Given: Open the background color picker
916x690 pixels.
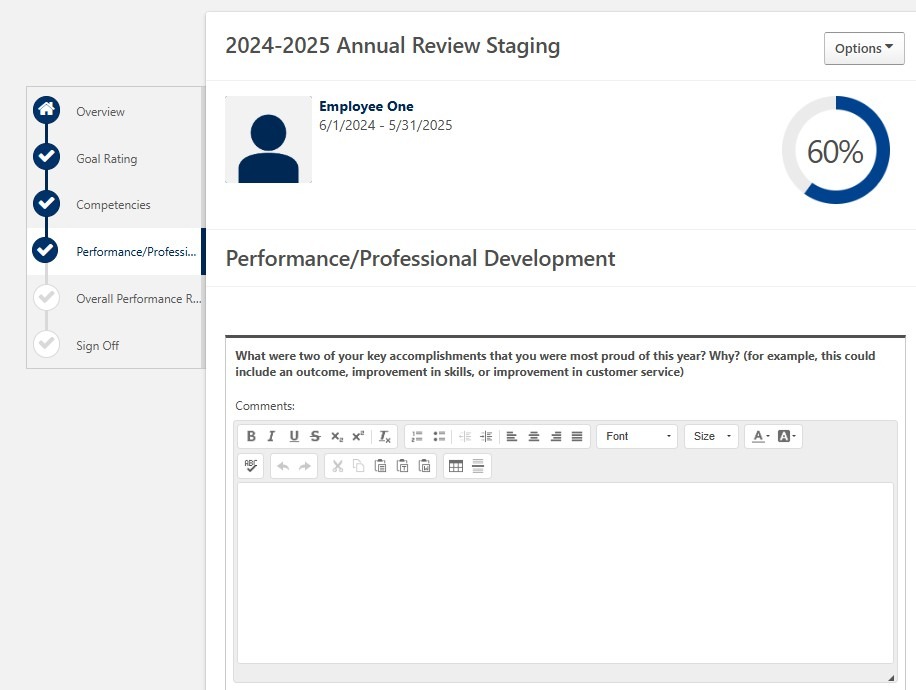Looking at the screenshot, I should [787, 436].
